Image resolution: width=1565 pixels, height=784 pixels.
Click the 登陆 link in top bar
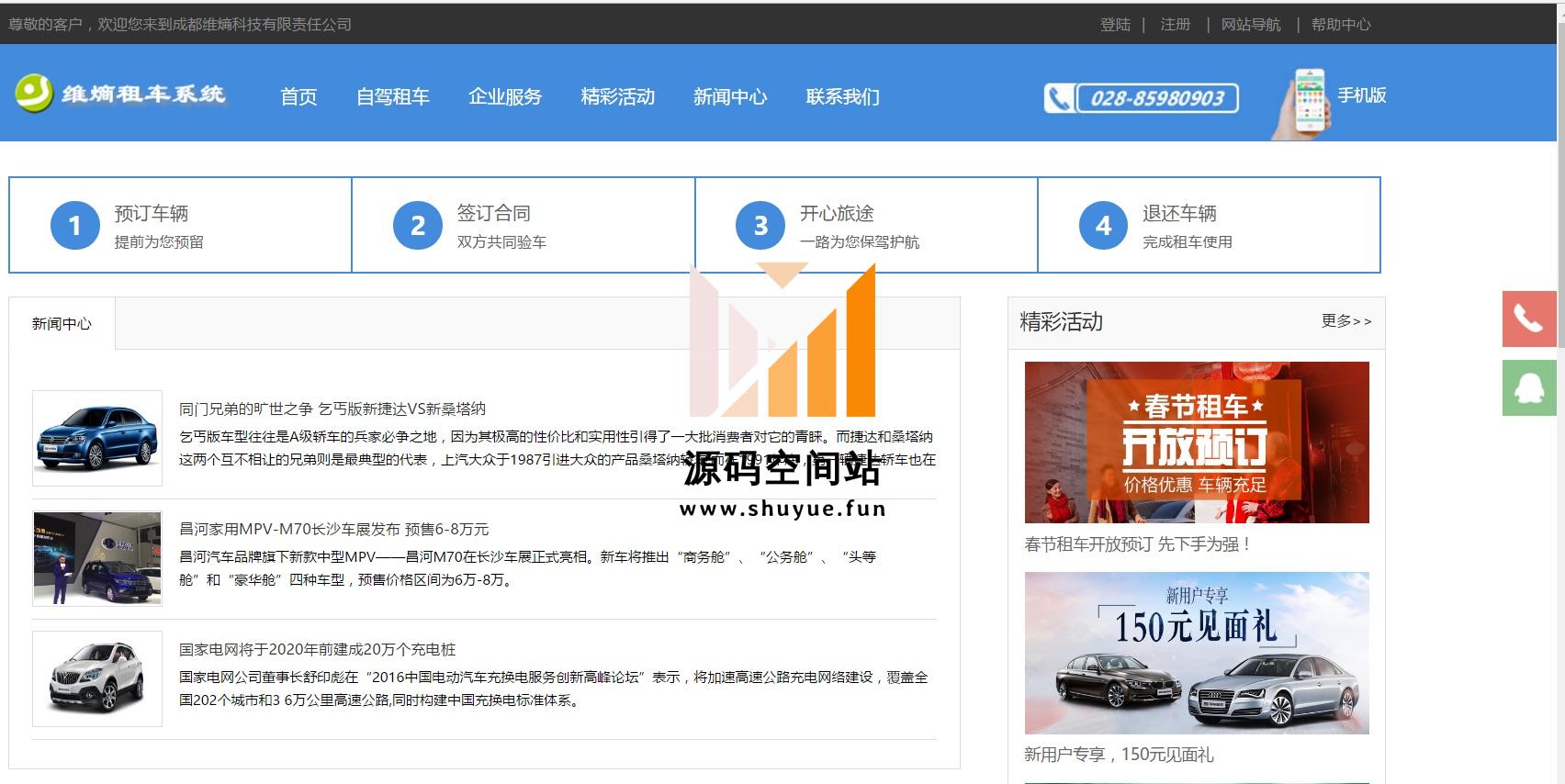1115,25
